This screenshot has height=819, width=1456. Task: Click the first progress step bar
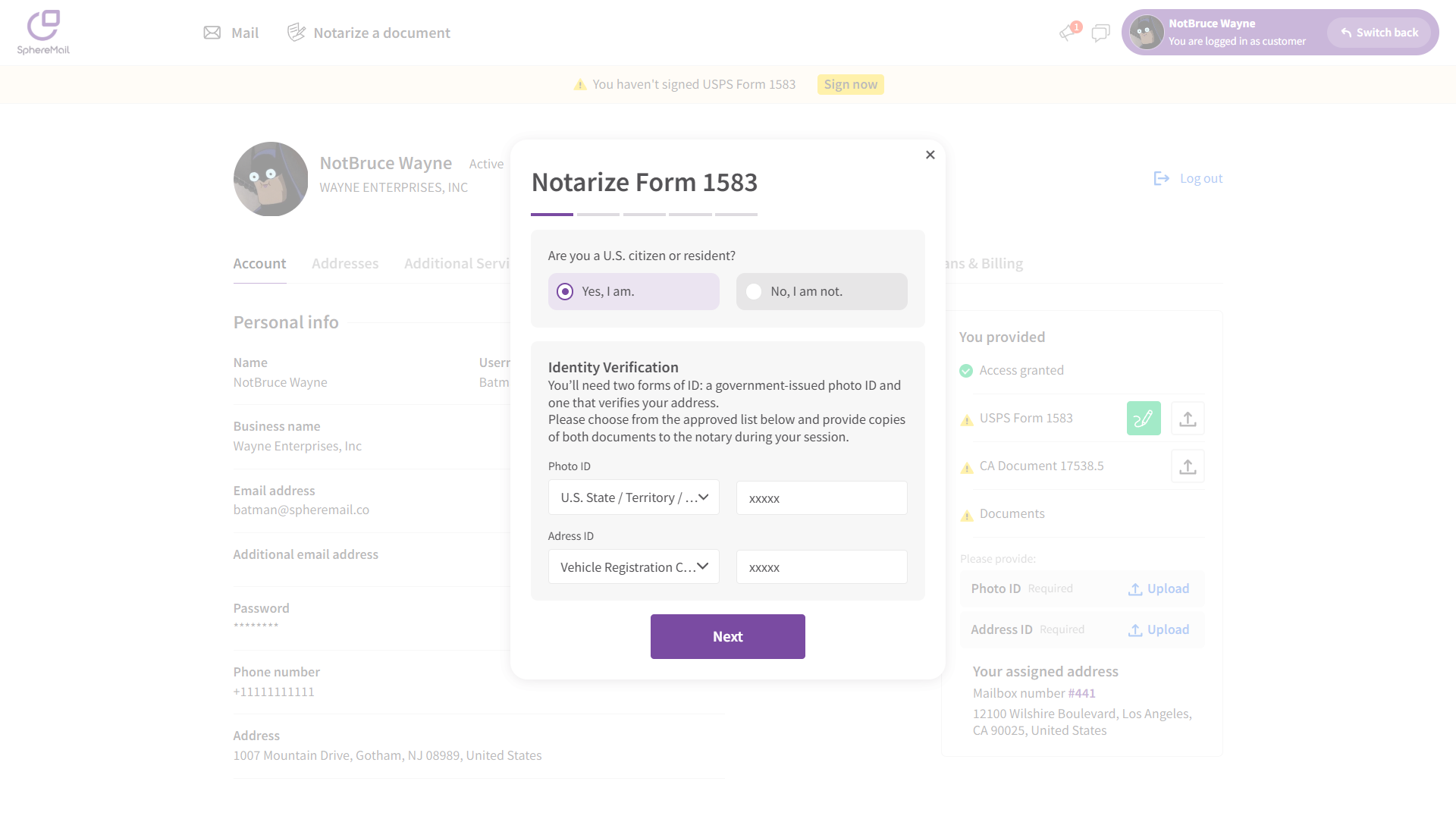click(552, 215)
